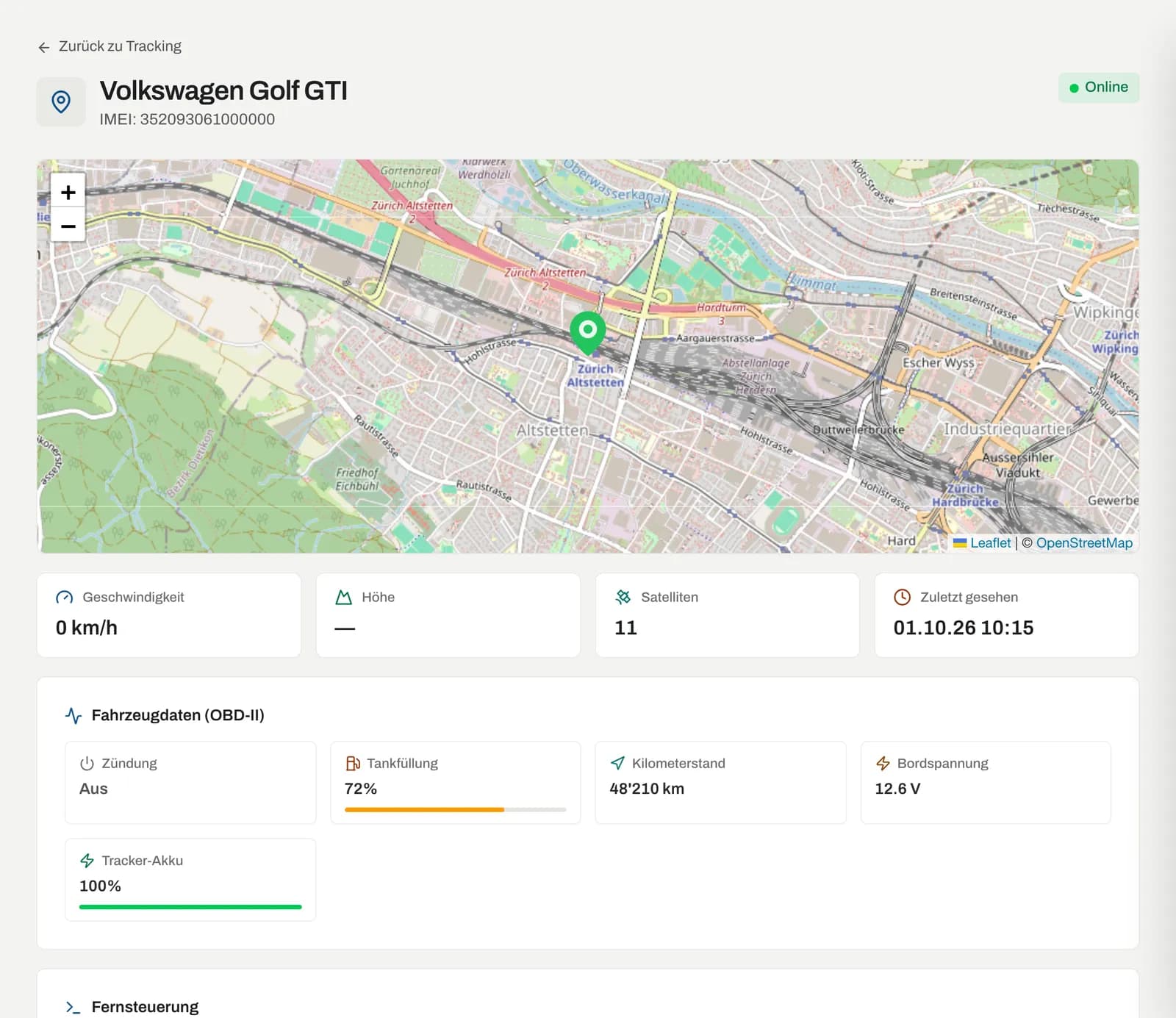Click the Kilometerstand label
1176x1018 pixels.
pyautogui.click(x=678, y=764)
